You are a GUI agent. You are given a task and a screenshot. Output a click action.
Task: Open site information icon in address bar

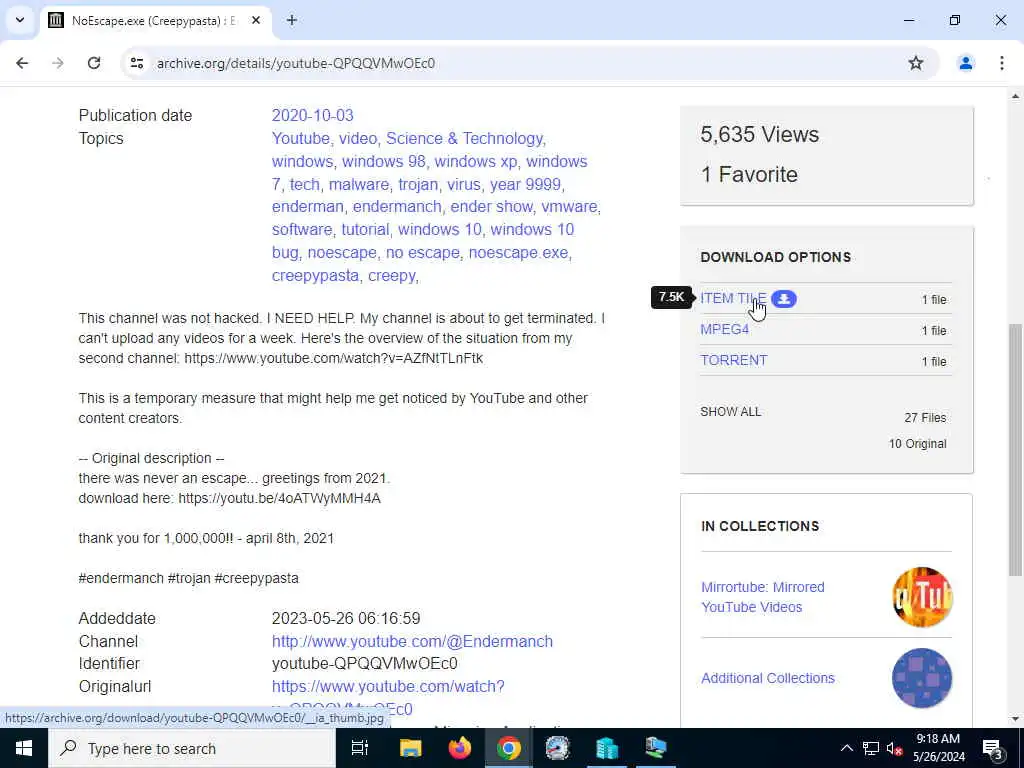point(136,63)
